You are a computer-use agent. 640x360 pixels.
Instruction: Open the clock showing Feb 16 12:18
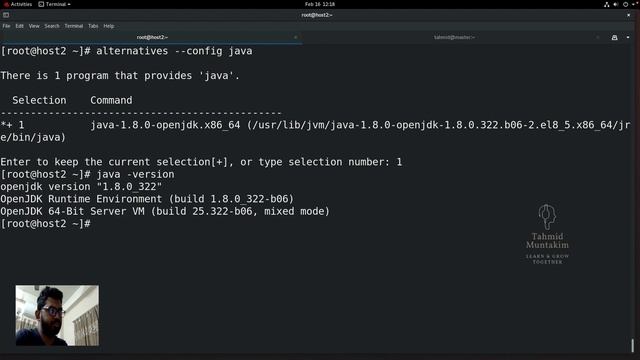pos(320,4)
